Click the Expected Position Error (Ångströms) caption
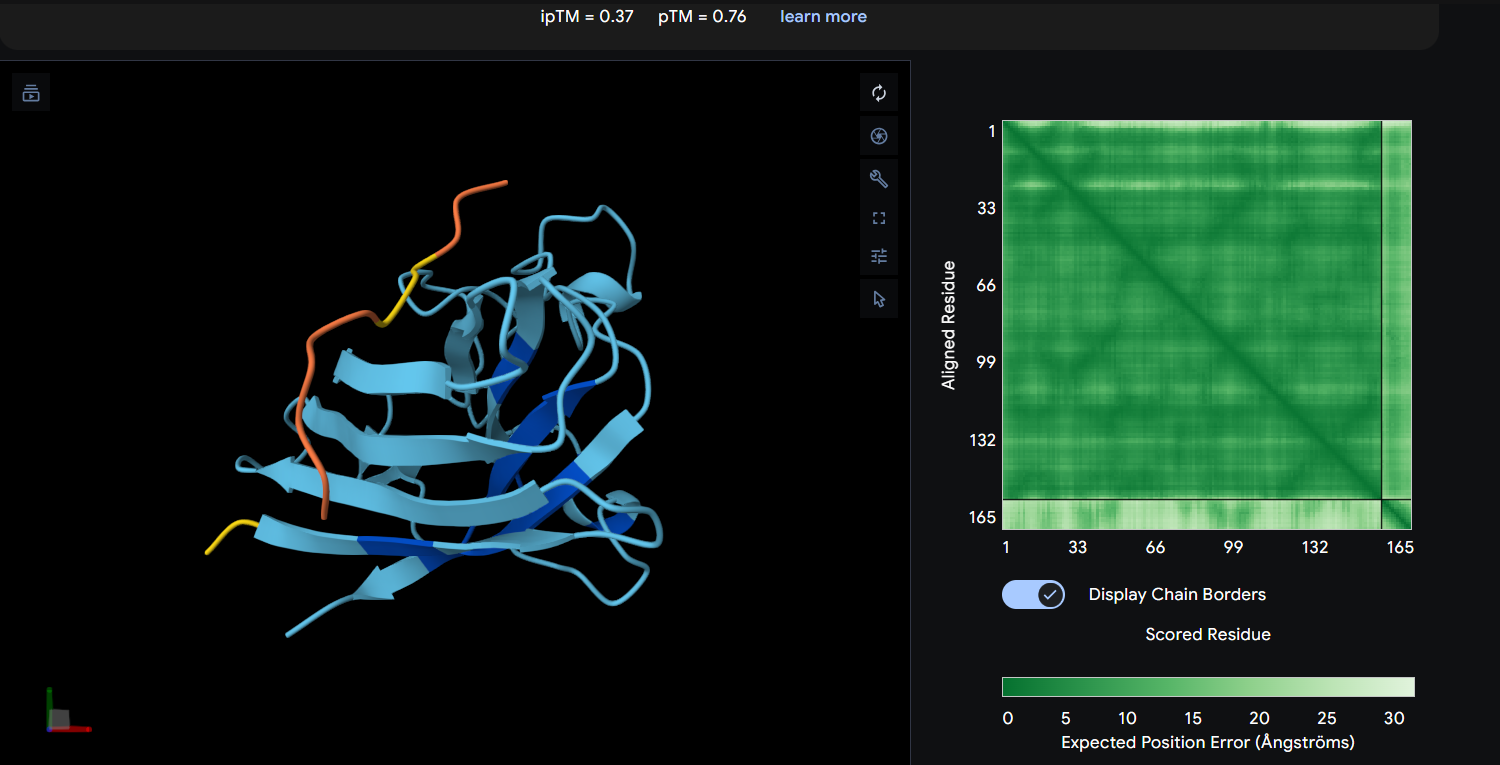The width and height of the screenshot is (1500, 765). click(1208, 742)
